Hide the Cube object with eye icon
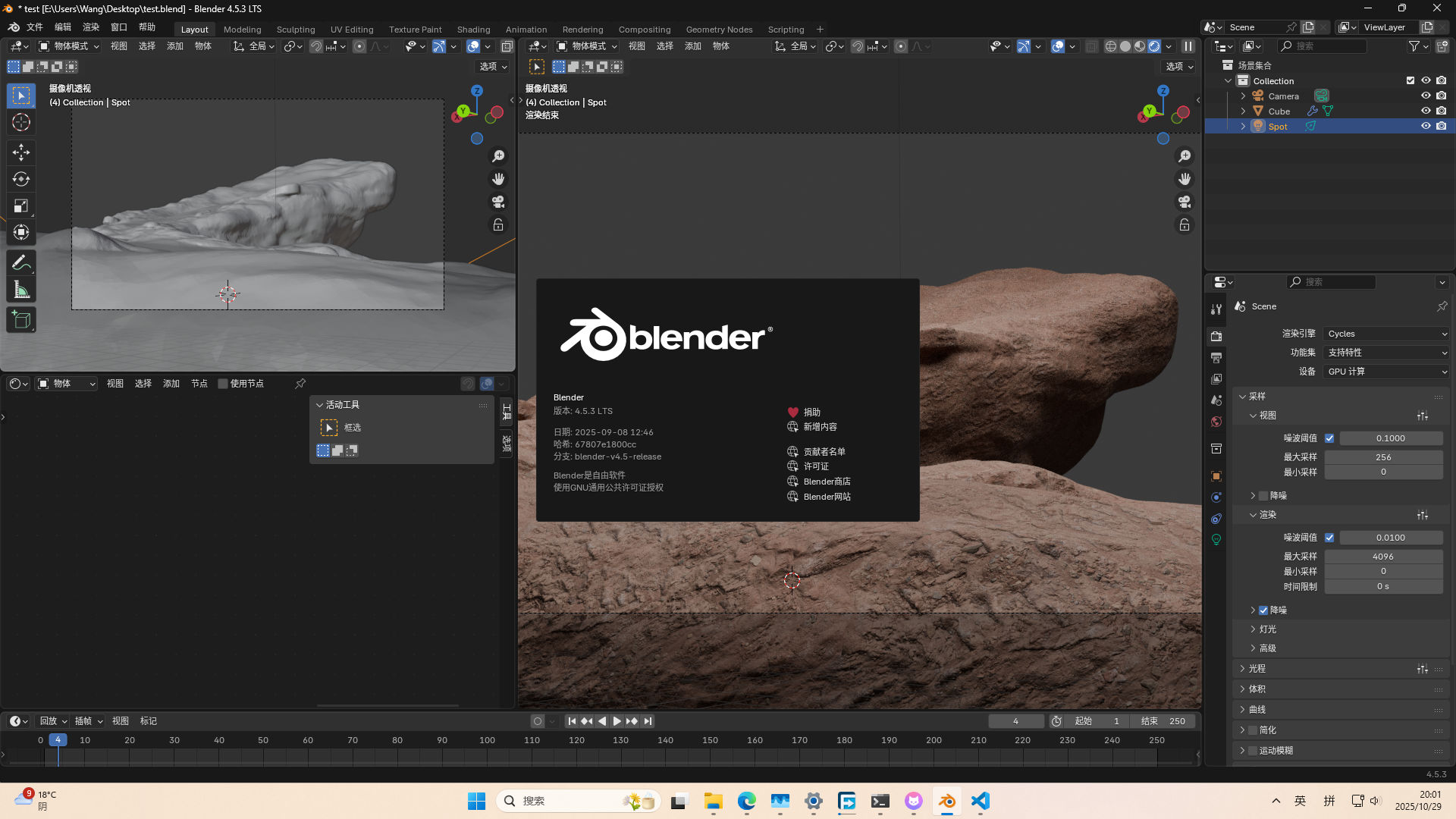 [x=1426, y=111]
